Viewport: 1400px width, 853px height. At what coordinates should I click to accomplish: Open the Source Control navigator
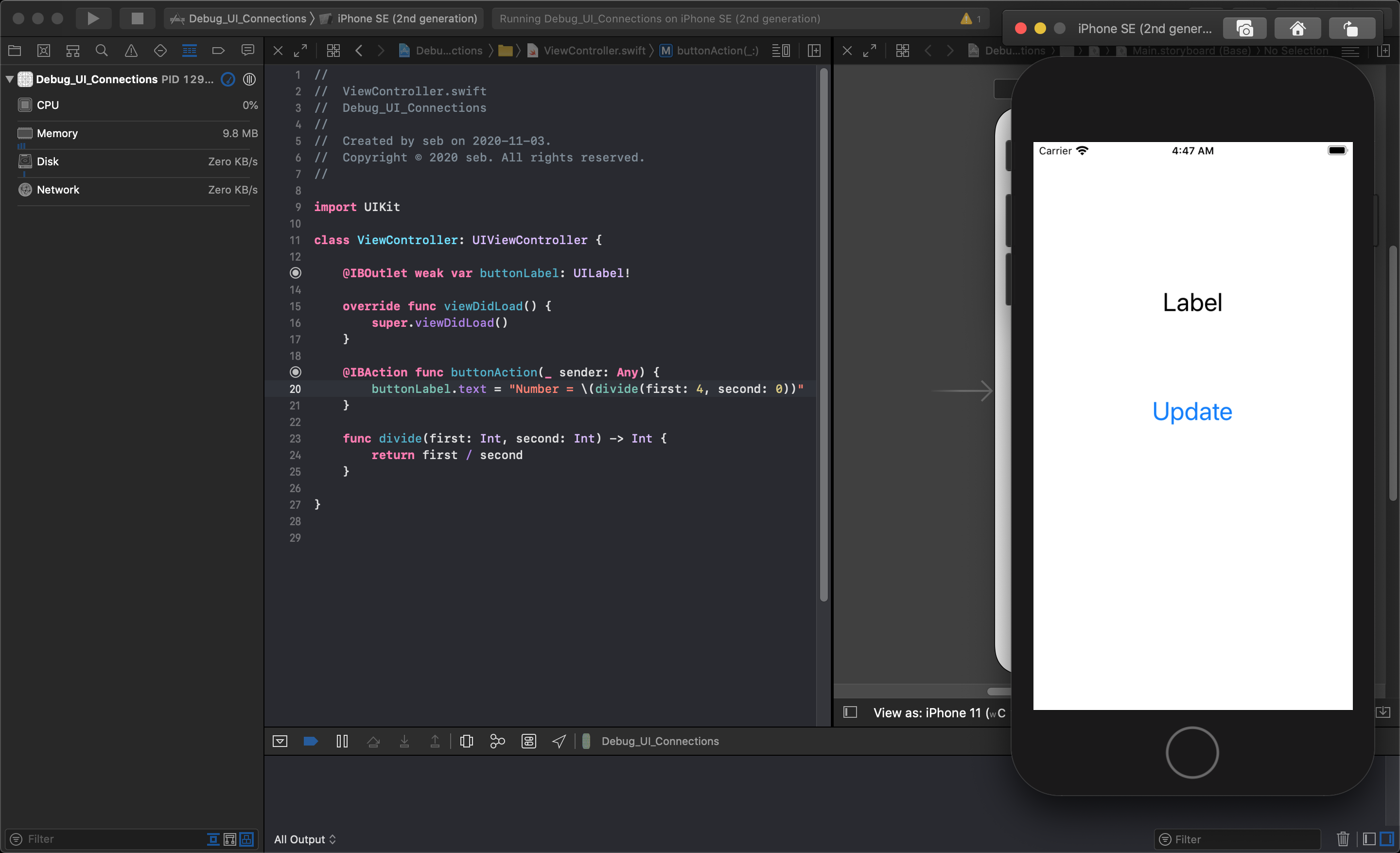coord(44,51)
